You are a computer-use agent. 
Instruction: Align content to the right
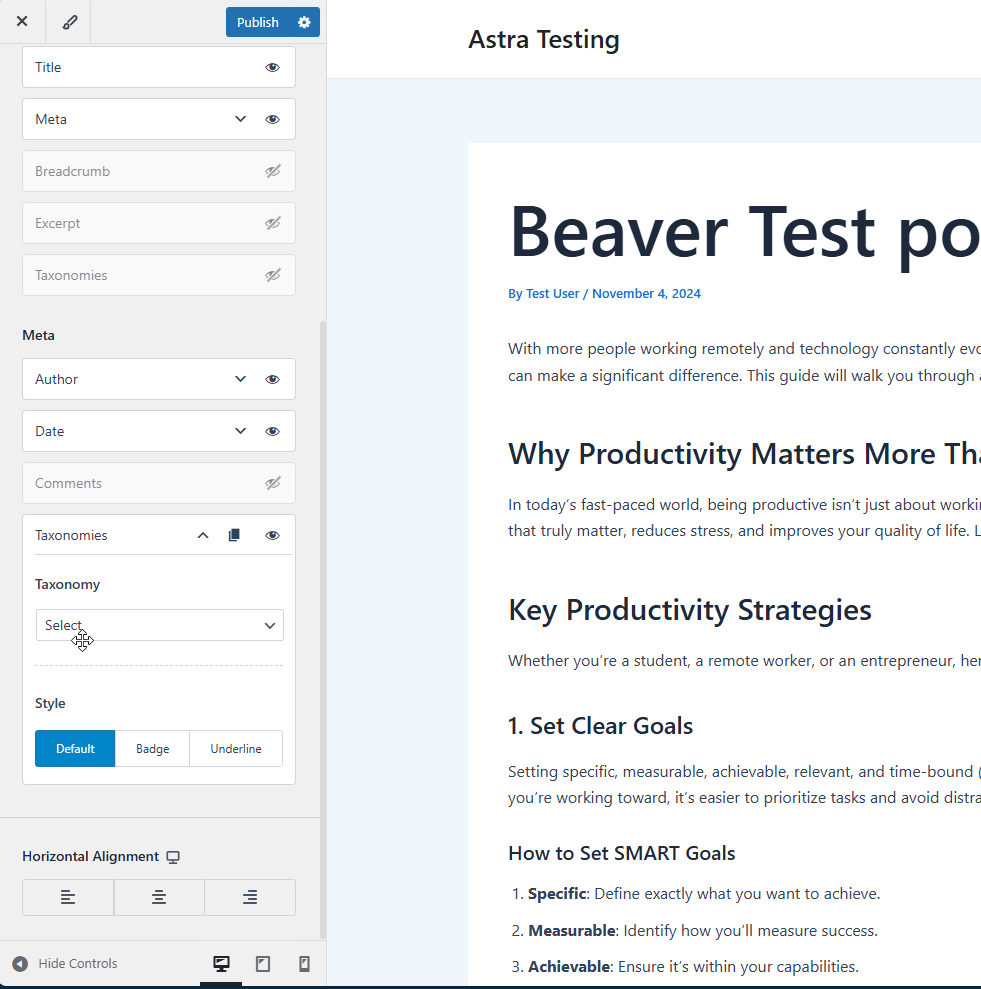point(250,897)
